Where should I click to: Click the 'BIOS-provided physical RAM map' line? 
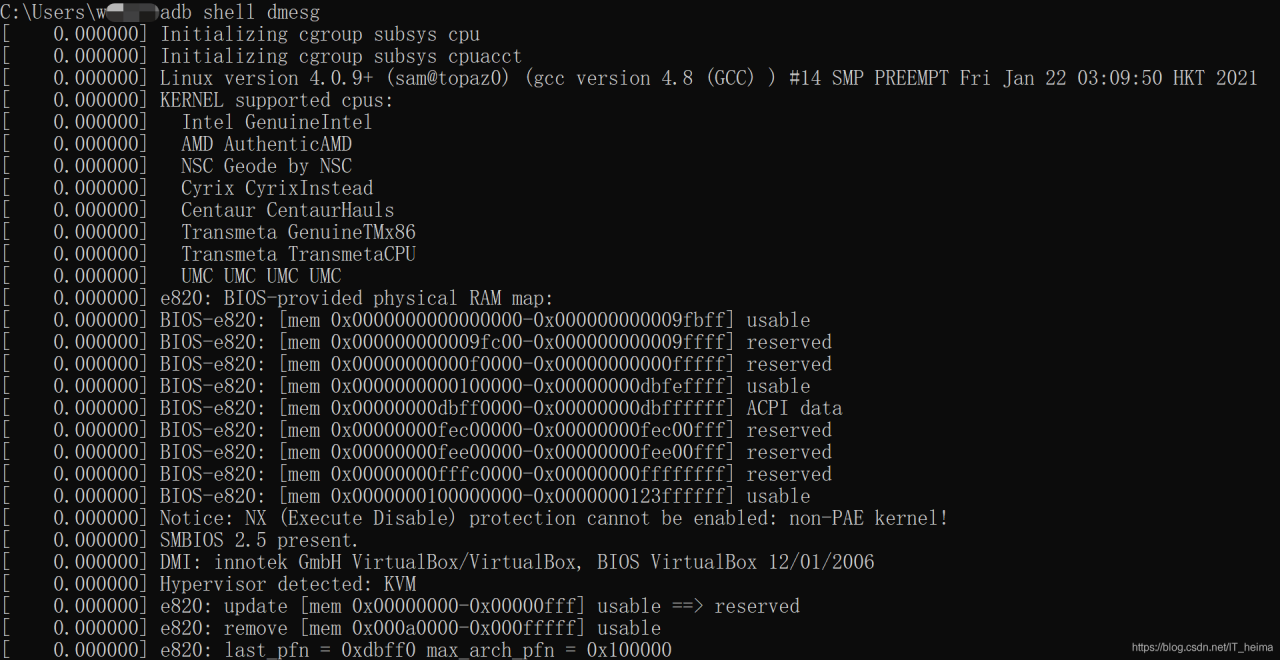point(356,298)
